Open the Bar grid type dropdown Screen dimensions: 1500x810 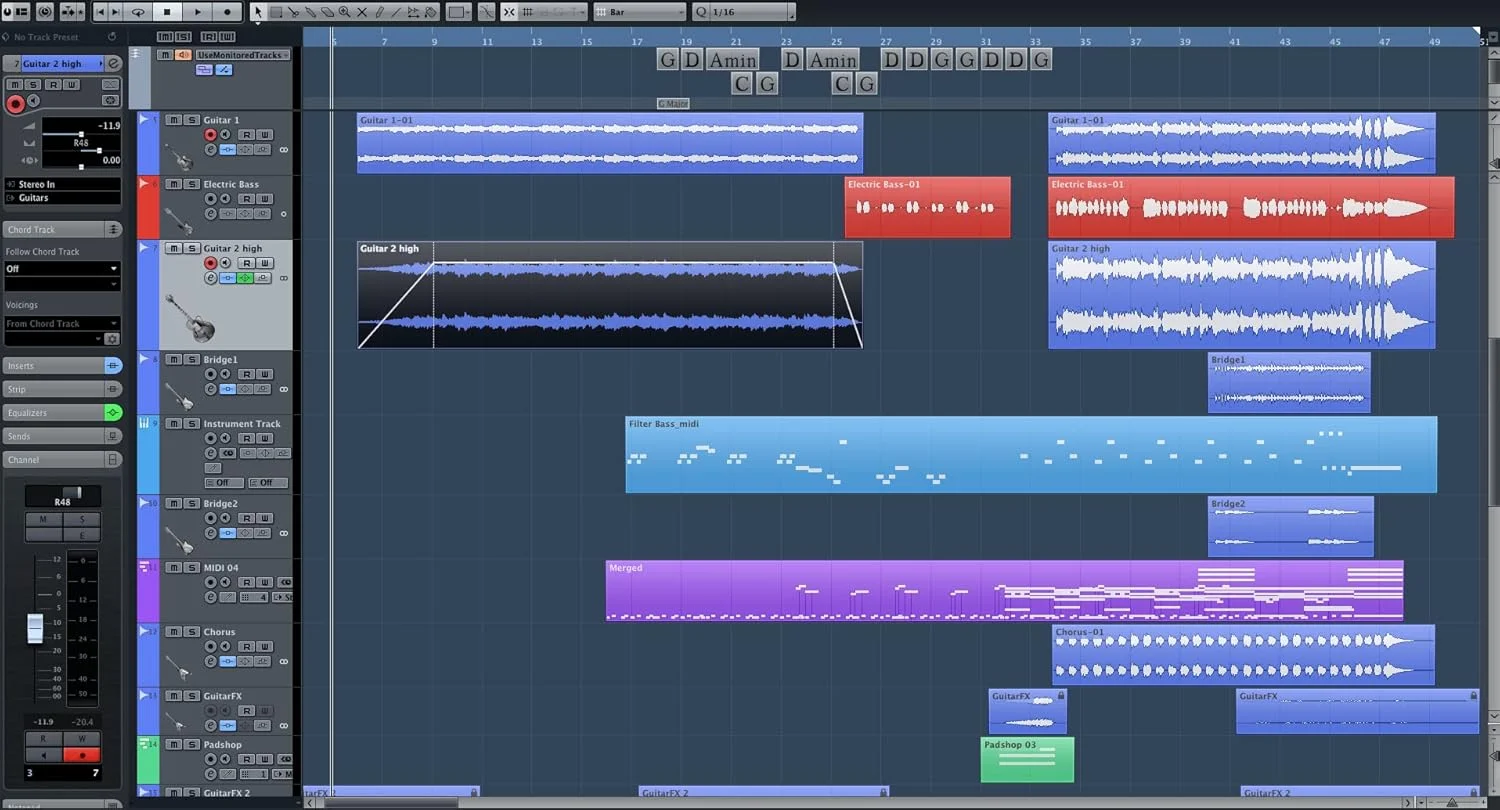pos(640,12)
